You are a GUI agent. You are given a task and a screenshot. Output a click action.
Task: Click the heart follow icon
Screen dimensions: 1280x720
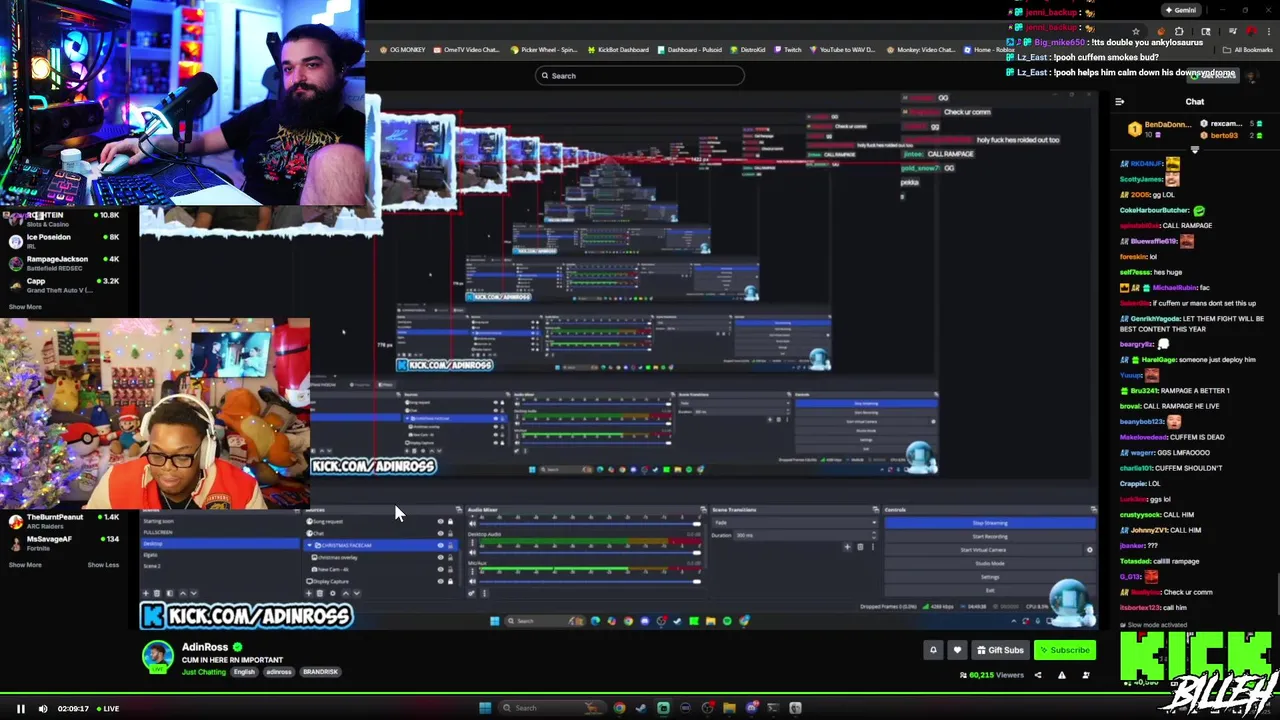[957, 650]
